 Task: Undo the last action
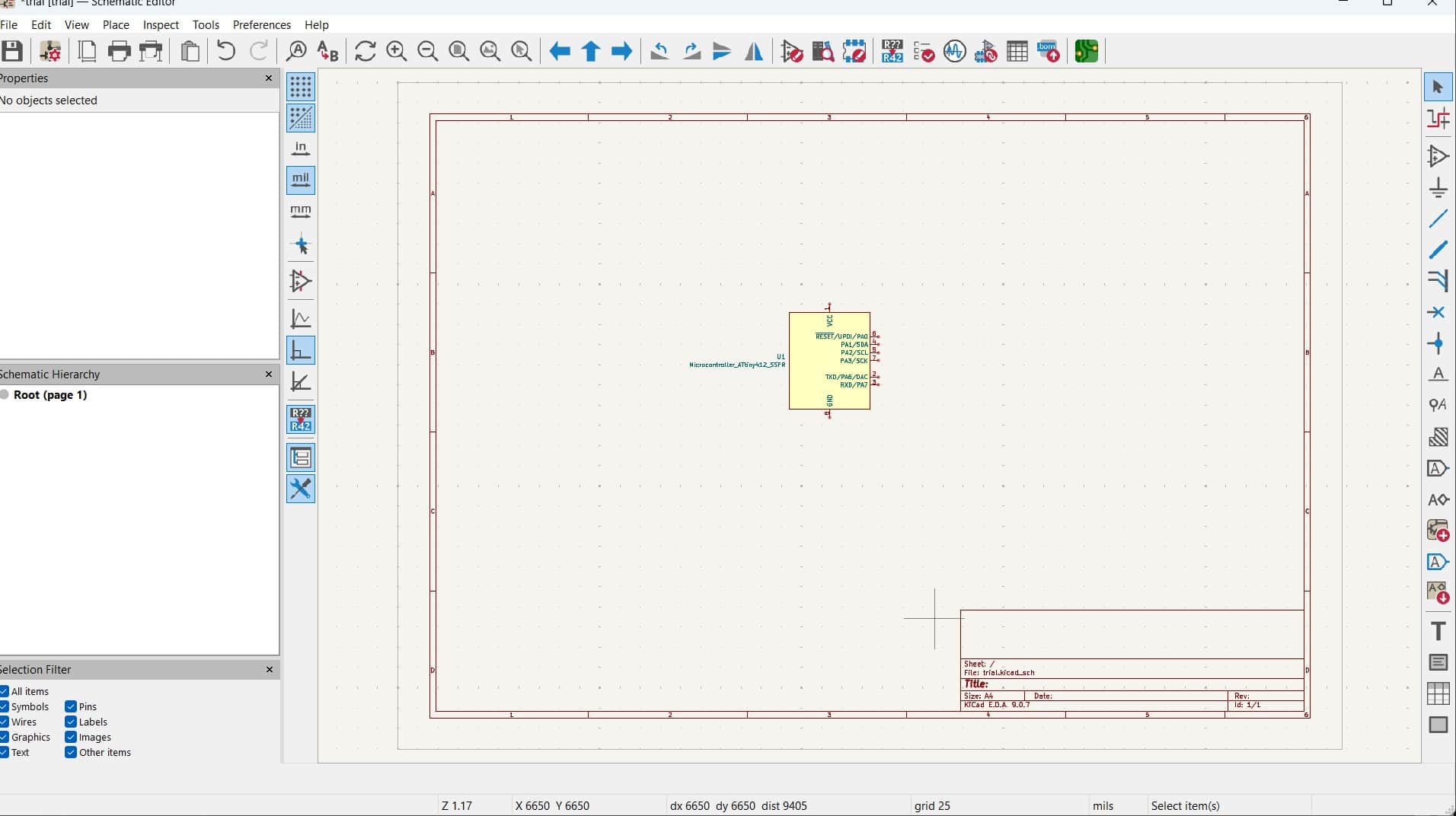226,51
